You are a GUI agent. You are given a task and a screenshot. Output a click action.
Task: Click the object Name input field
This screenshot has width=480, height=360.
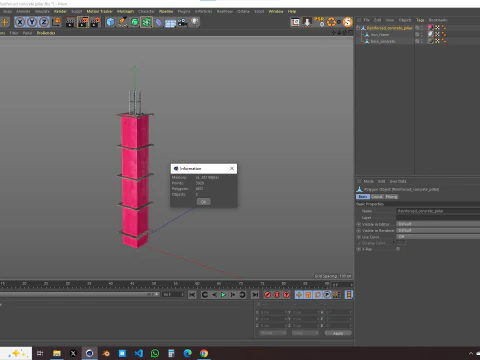pyautogui.click(x=438, y=211)
